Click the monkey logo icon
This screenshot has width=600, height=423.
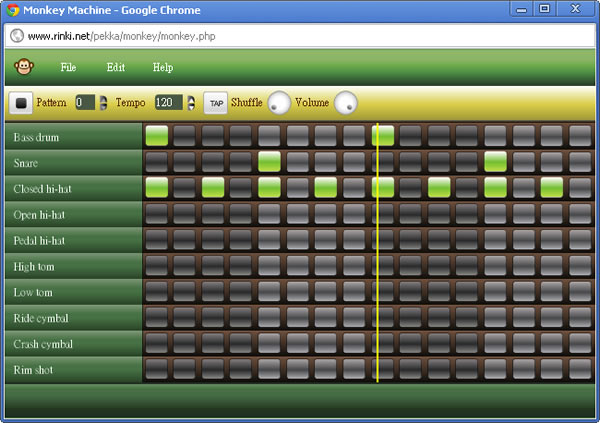click(x=24, y=67)
